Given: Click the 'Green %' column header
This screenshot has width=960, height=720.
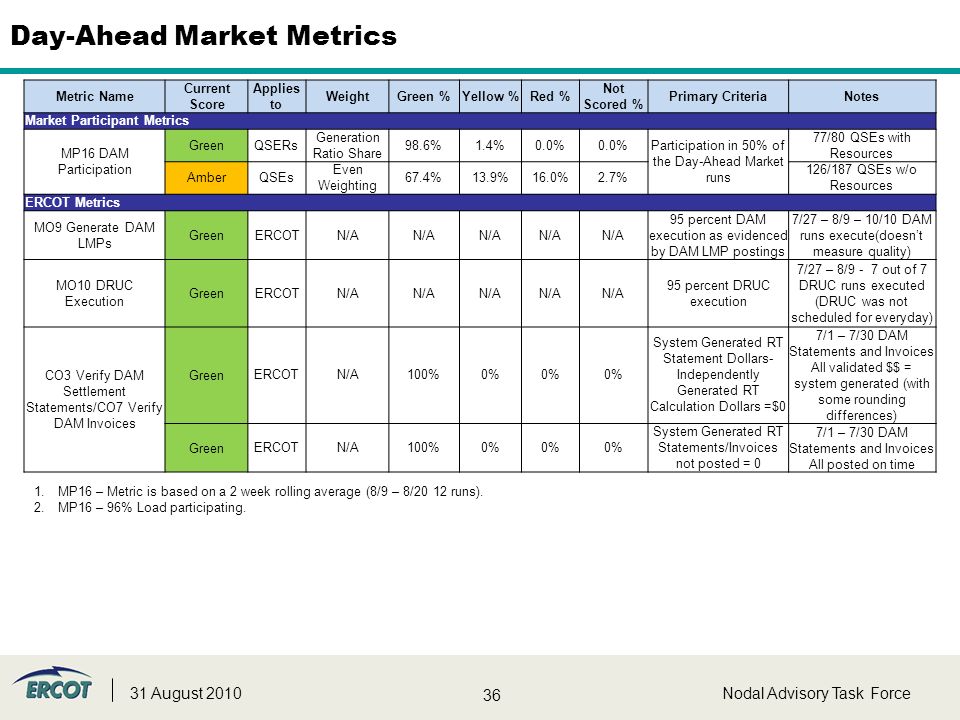Looking at the screenshot, I should click(424, 96).
